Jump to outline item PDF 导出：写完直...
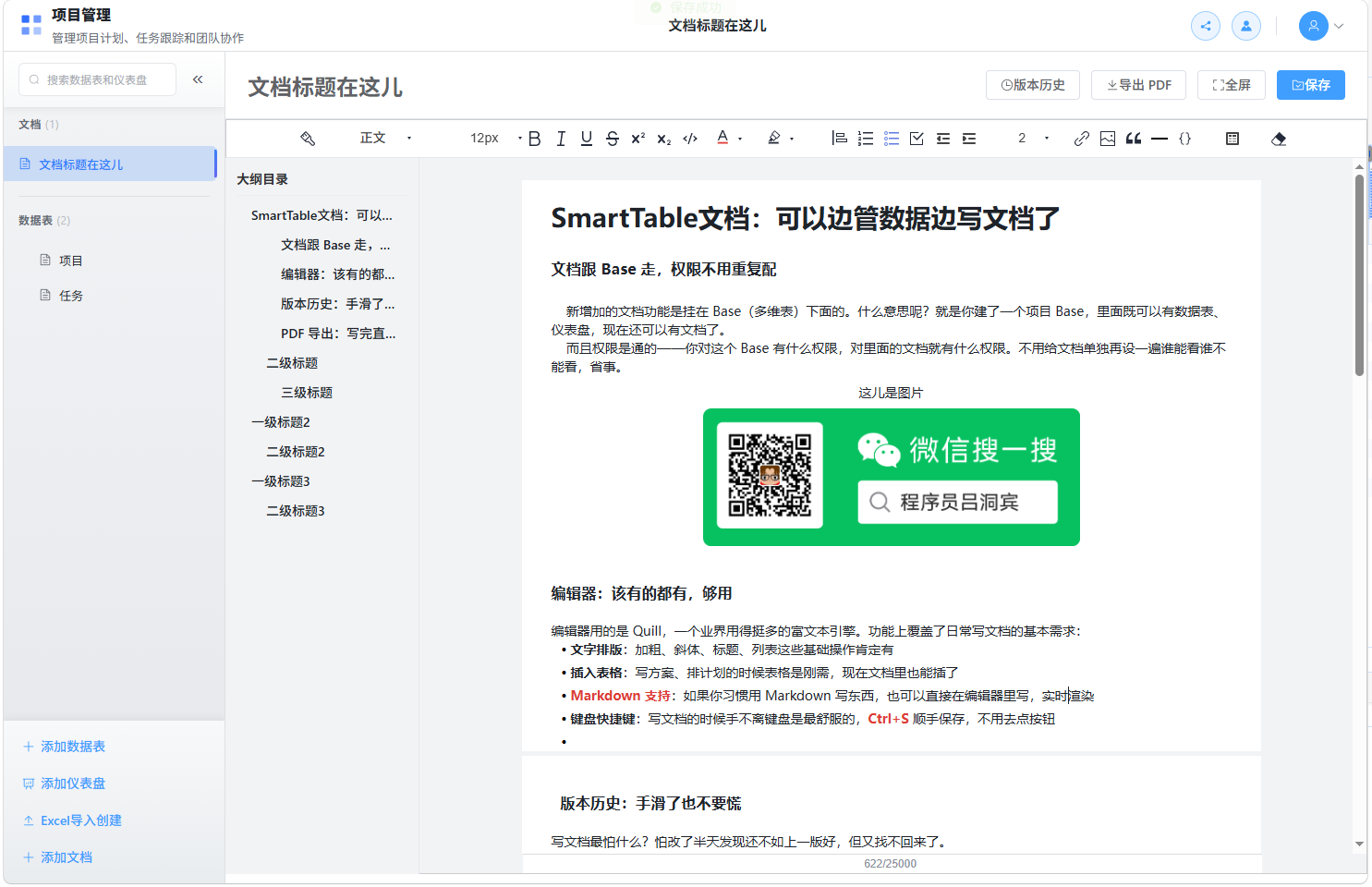 pyautogui.click(x=338, y=334)
